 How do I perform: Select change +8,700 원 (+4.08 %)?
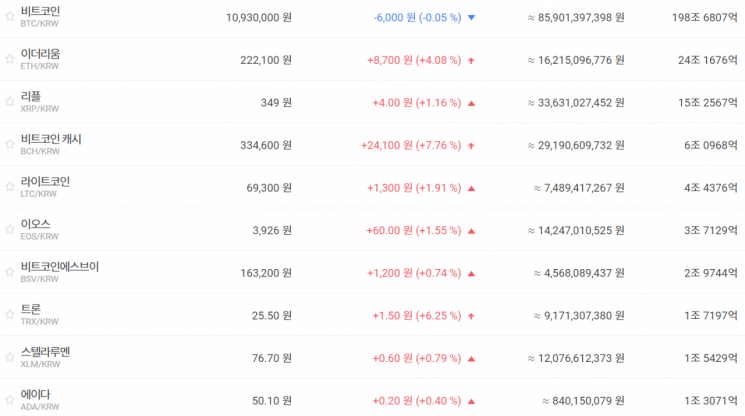414,60
